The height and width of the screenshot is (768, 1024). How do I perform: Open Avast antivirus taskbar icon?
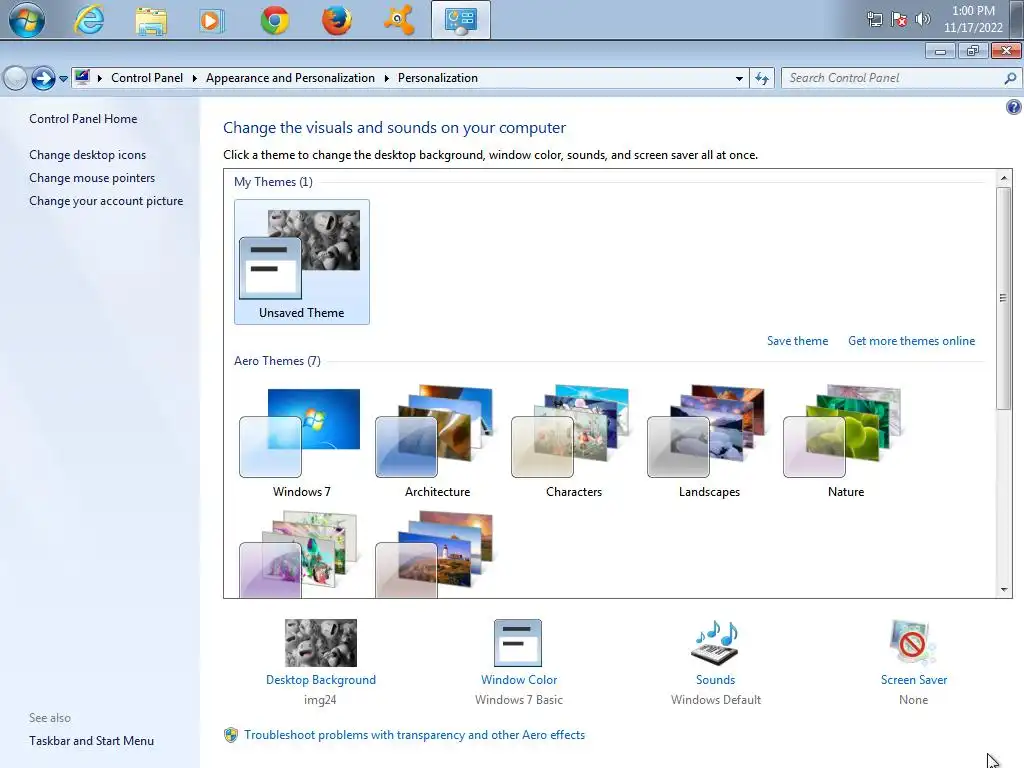point(398,20)
